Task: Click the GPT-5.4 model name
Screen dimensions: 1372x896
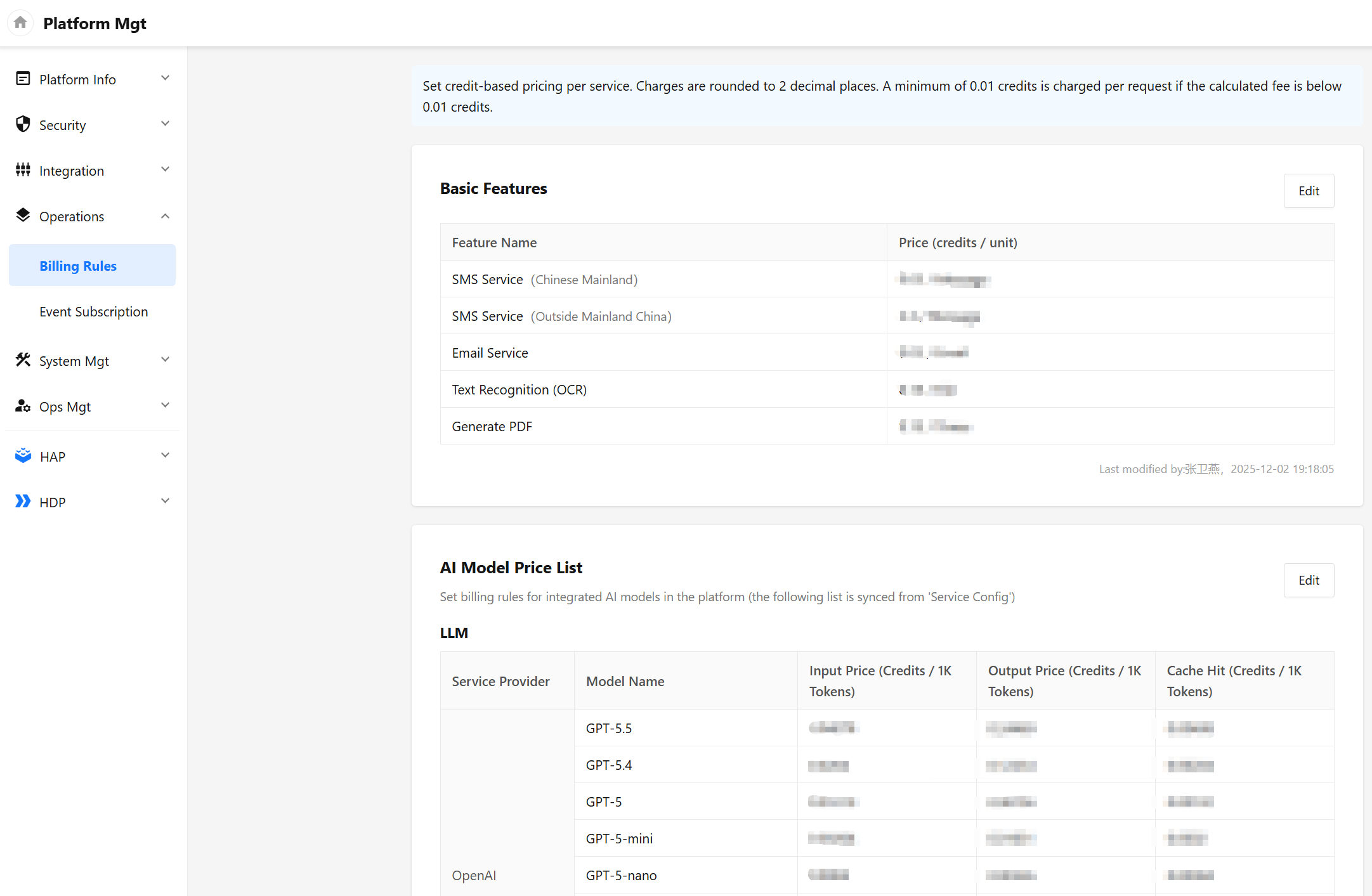Action: click(609, 765)
